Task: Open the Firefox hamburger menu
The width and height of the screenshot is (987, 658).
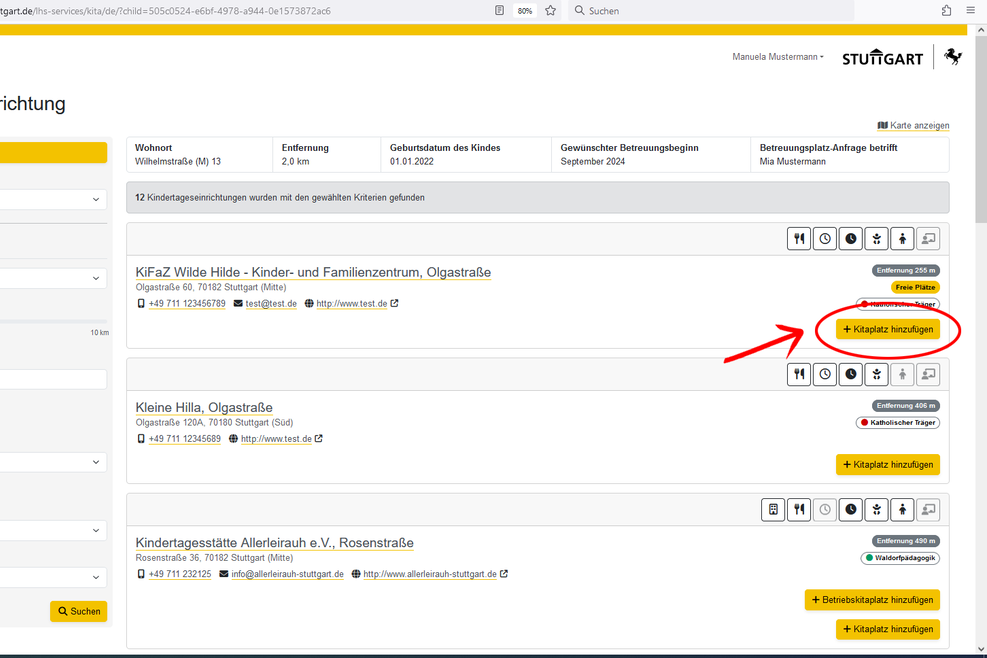Action: click(x=971, y=11)
